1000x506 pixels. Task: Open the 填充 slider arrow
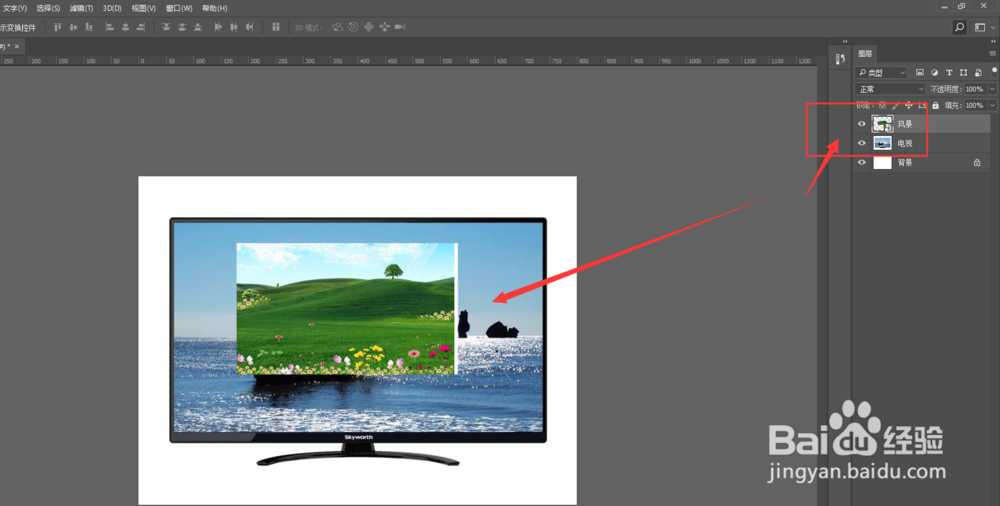(x=992, y=105)
